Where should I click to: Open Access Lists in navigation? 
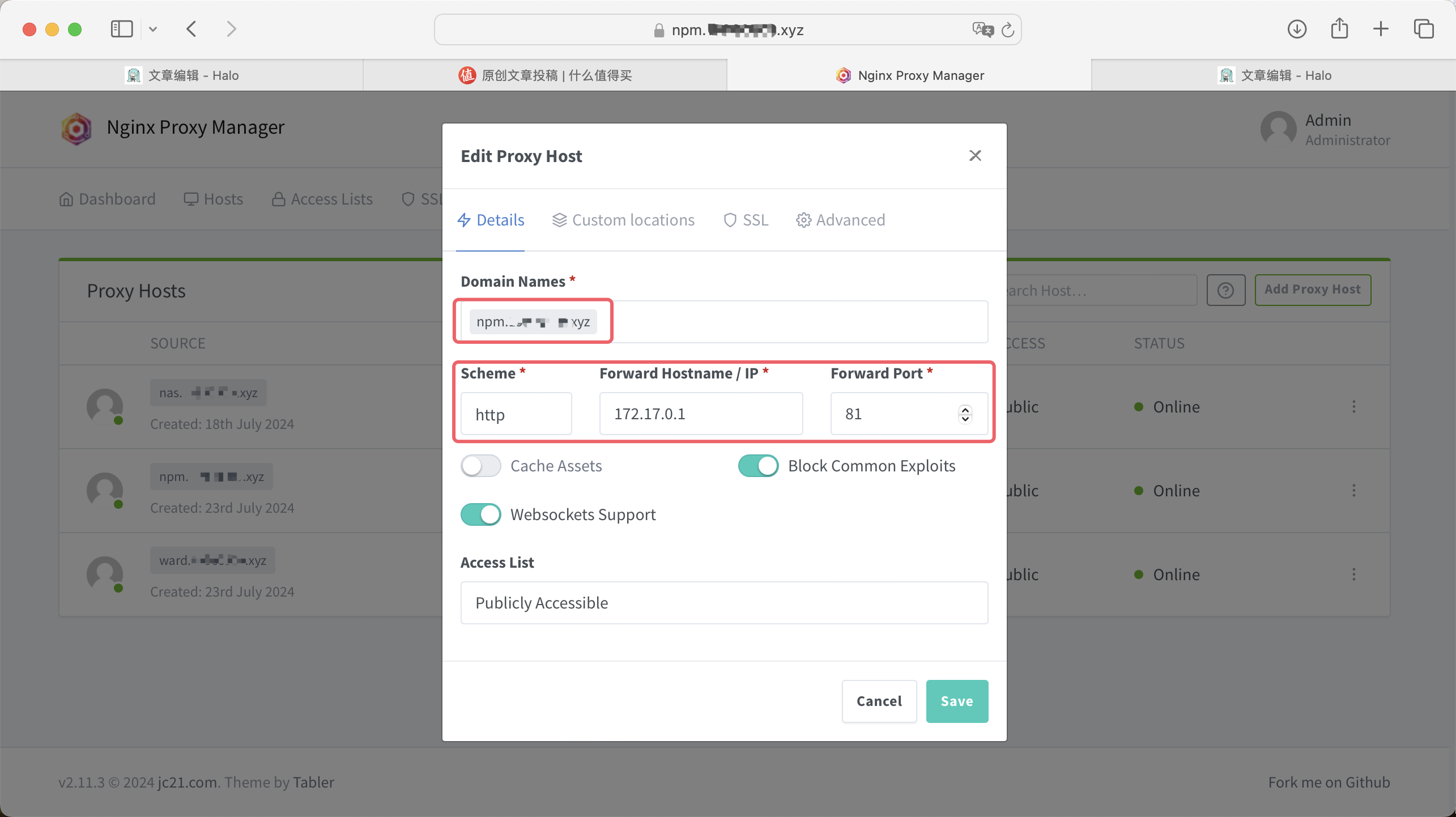322,199
